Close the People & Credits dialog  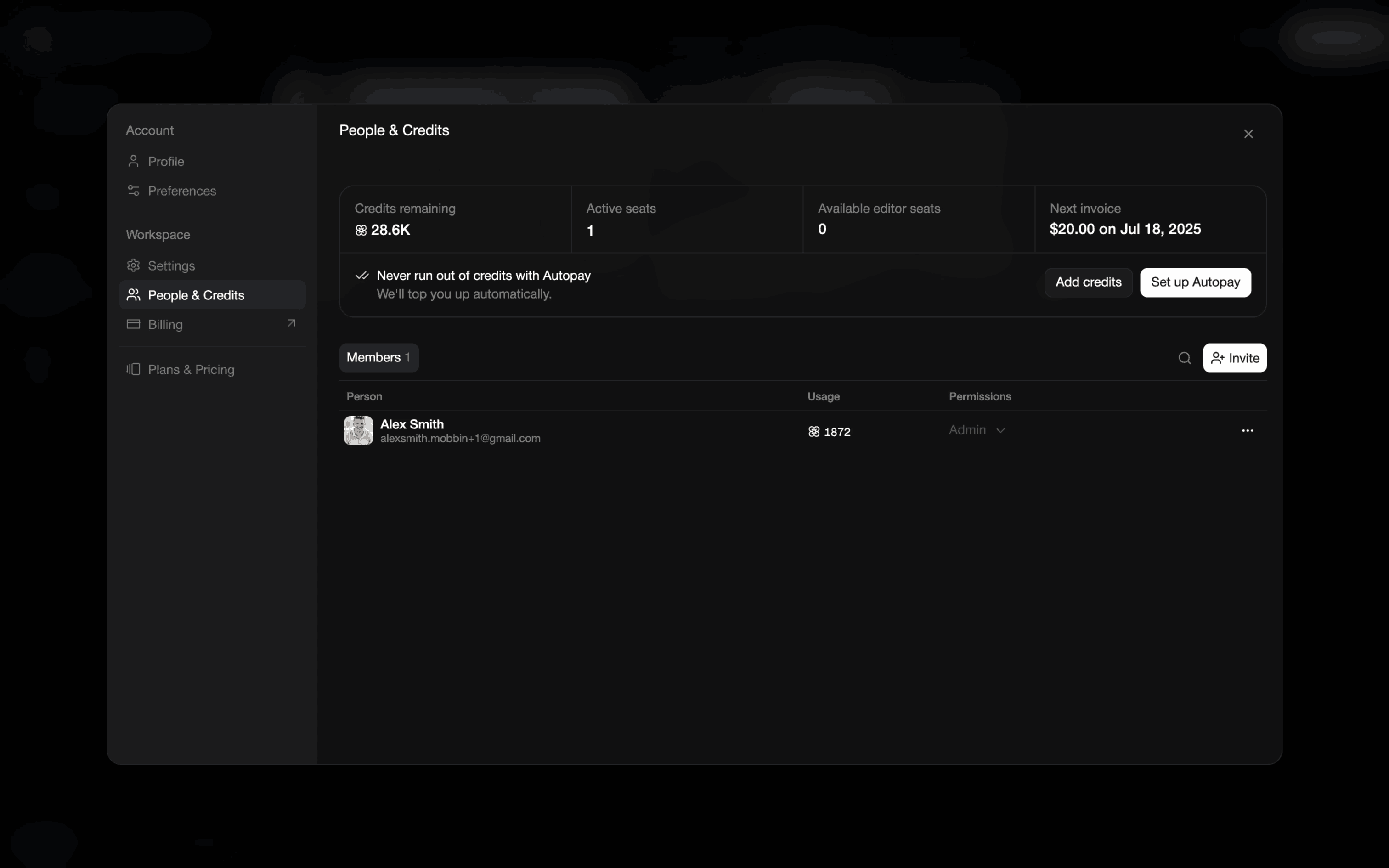tap(1248, 134)
